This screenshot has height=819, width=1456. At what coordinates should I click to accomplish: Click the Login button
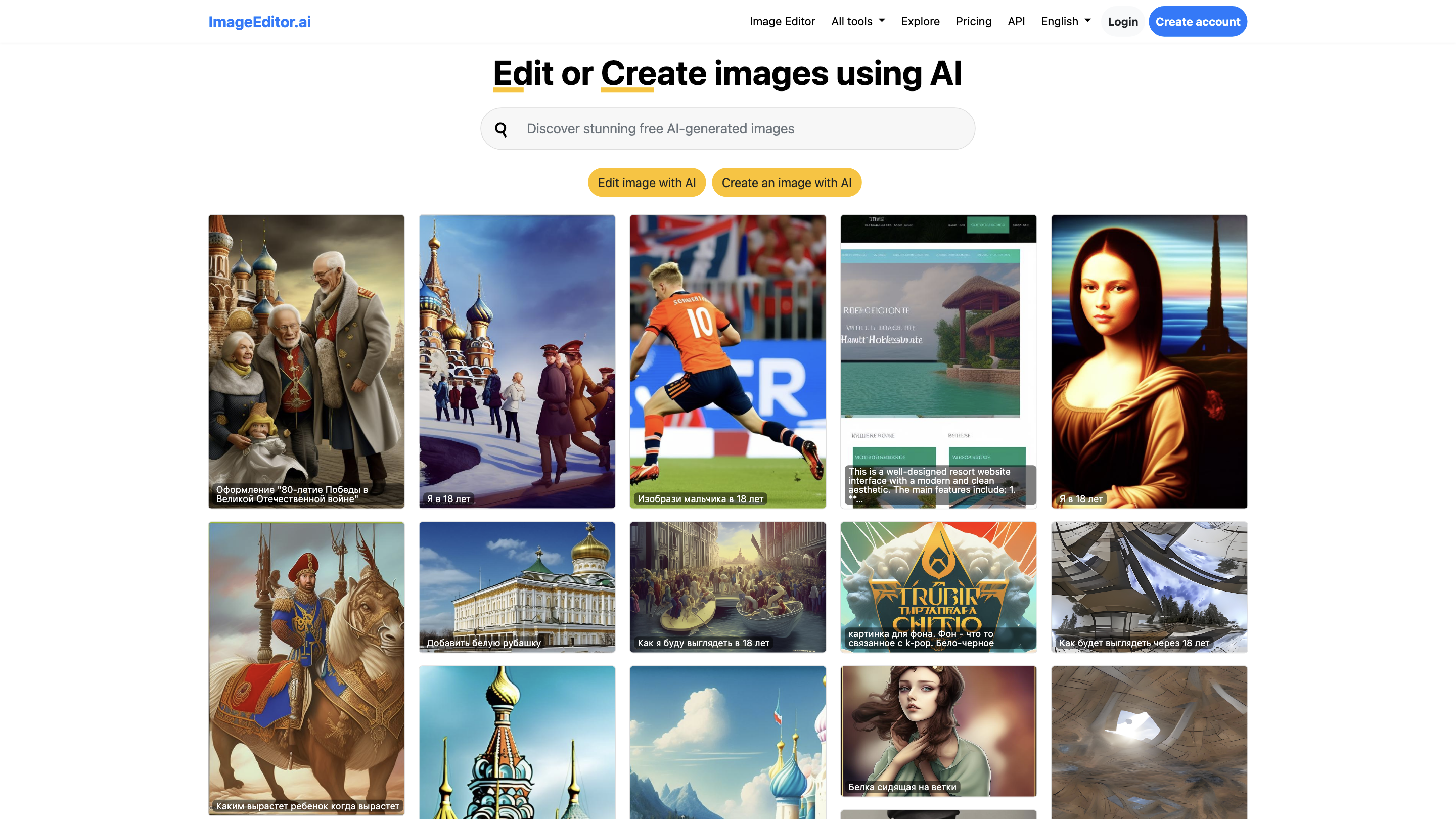pos(1122,21)
